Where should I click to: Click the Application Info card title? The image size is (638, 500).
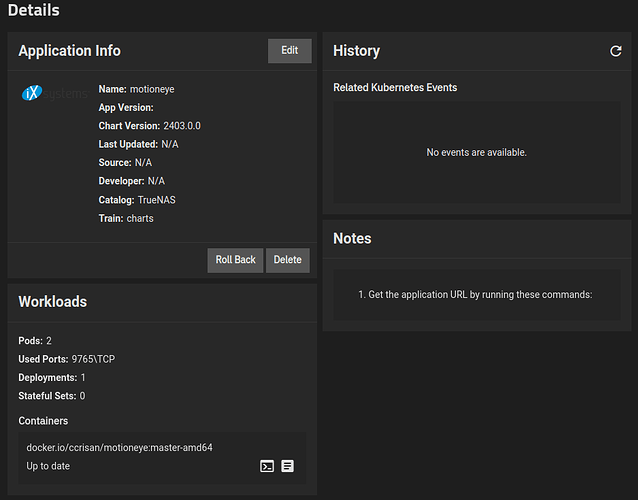tap(69, 51)
